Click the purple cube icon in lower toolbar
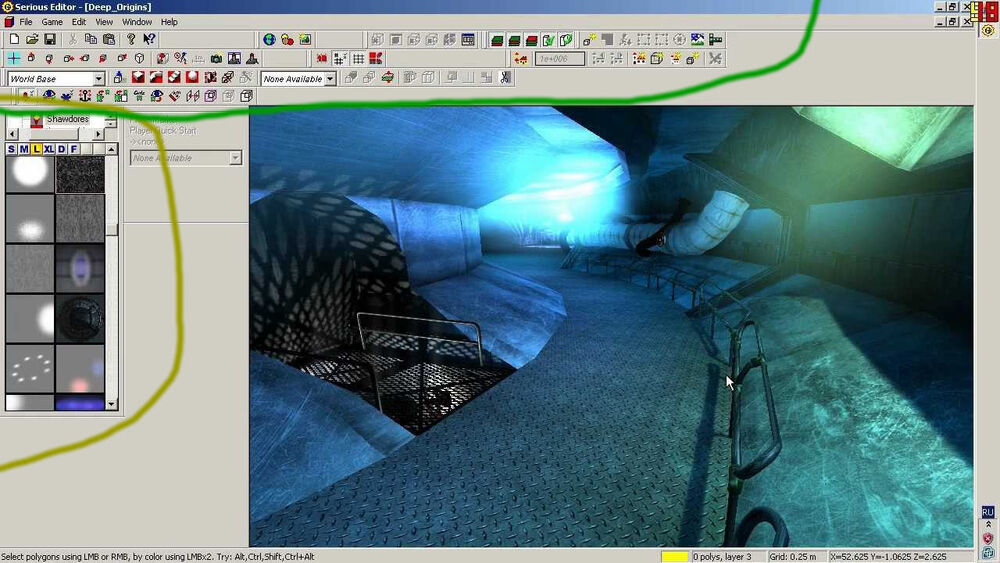Image resolution: width=1000 pixels, height=563 pixels. click(x=210, y=96)
